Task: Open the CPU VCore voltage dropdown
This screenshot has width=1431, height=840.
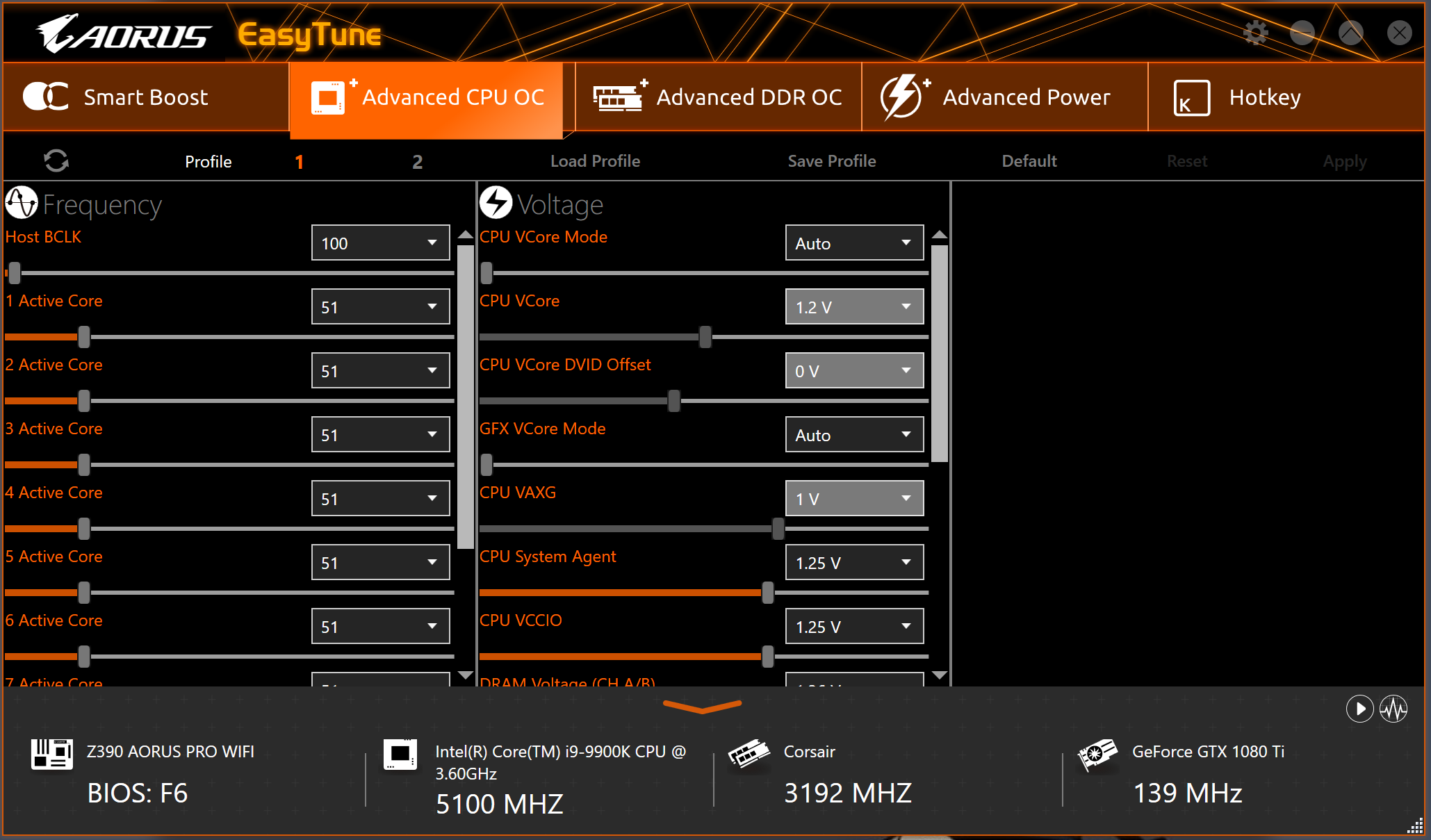Action: point(855,306)
